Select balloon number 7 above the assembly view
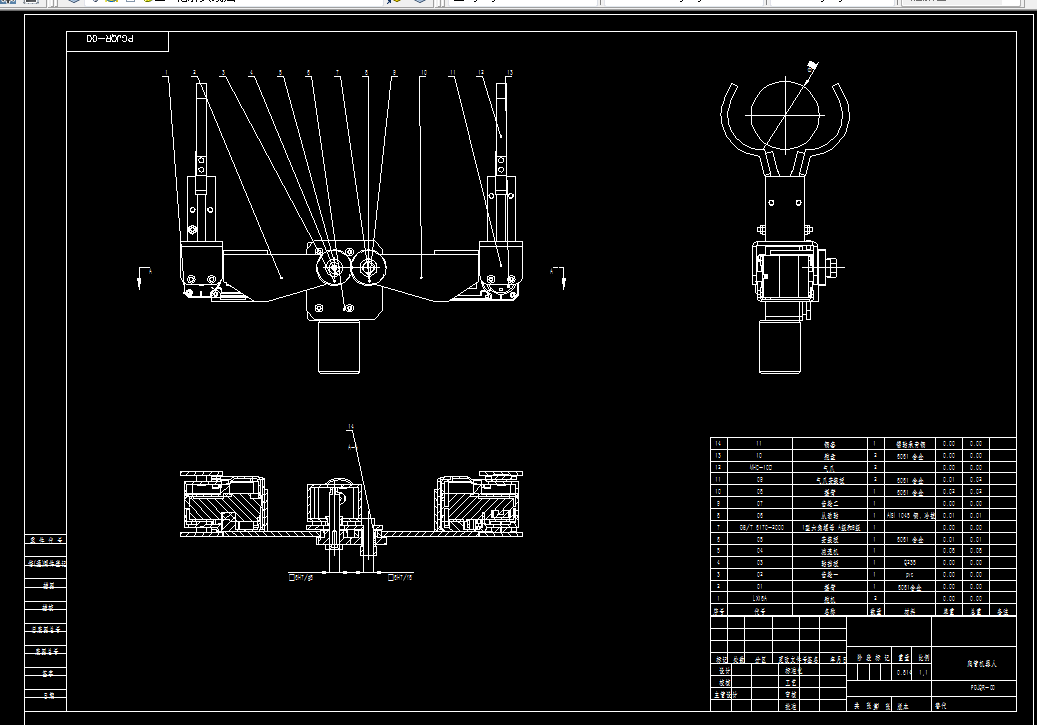 (x=337, y=73)
